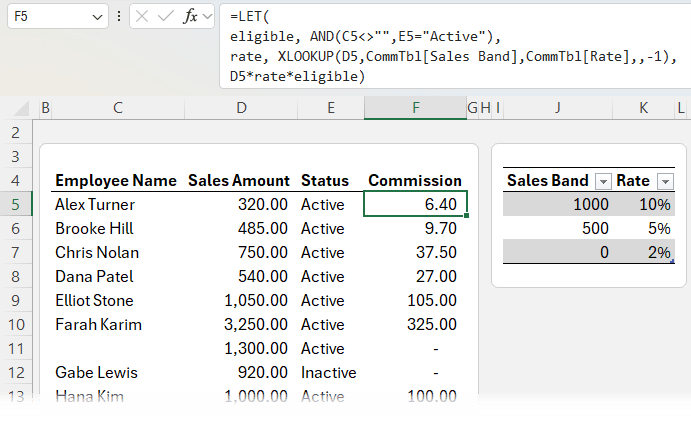Select row 5 header

click(16, 204)
